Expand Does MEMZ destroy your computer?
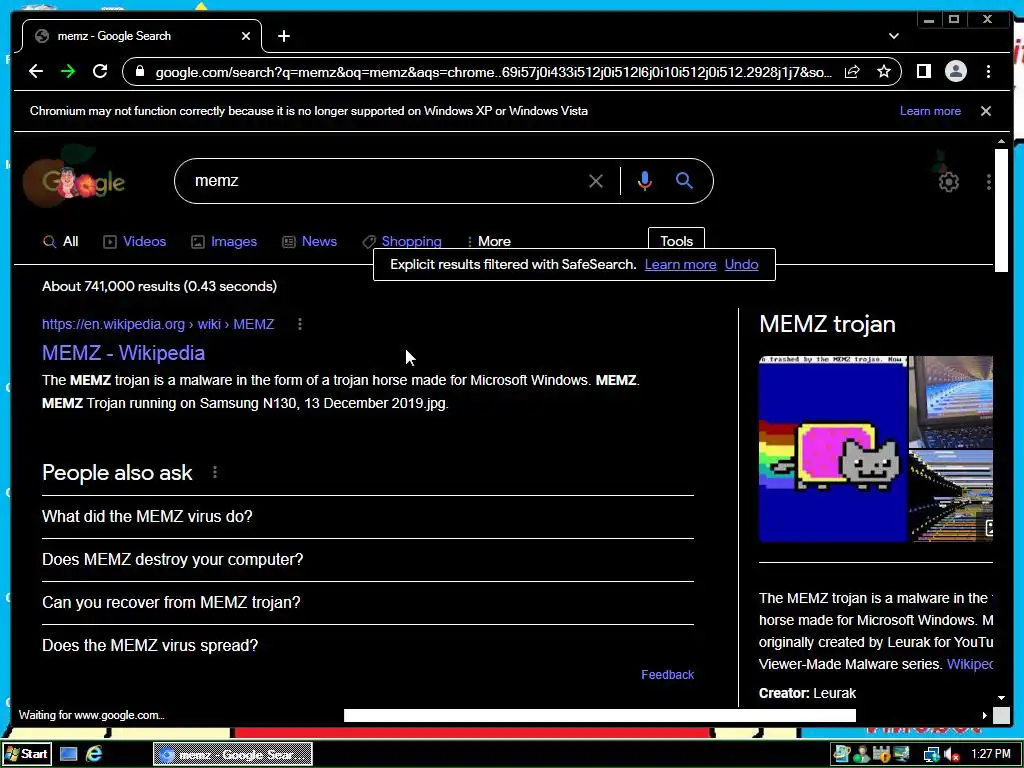The height and width of the screenshot is (768, 1024). 368,560
